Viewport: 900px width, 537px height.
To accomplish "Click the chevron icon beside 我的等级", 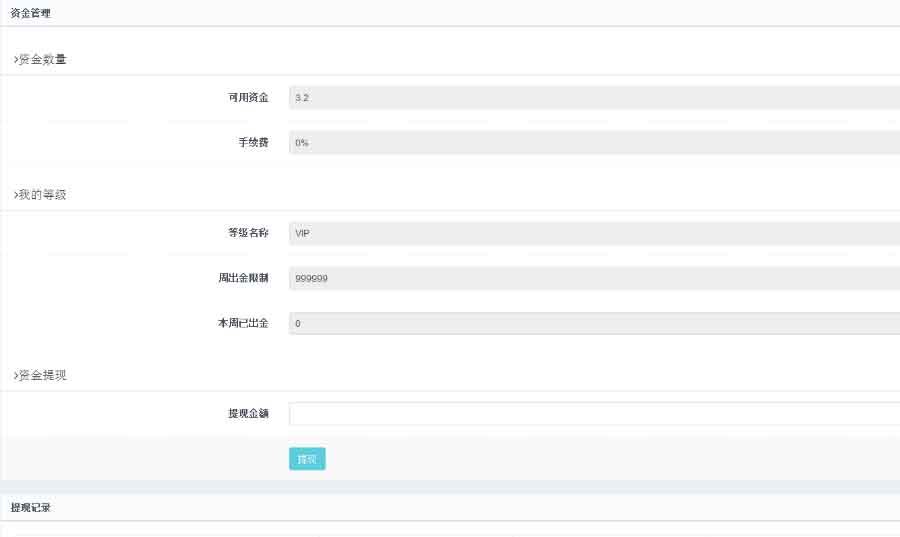I will (15, 195).
